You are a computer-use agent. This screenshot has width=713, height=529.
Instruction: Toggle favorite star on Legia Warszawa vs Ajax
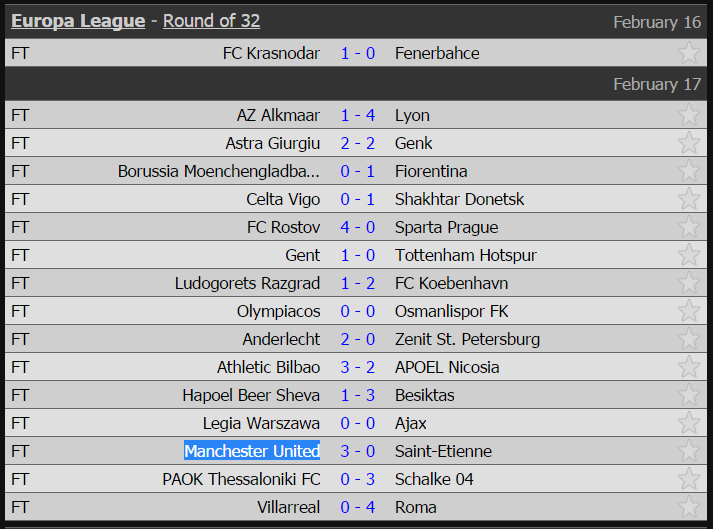click(689, 423)
